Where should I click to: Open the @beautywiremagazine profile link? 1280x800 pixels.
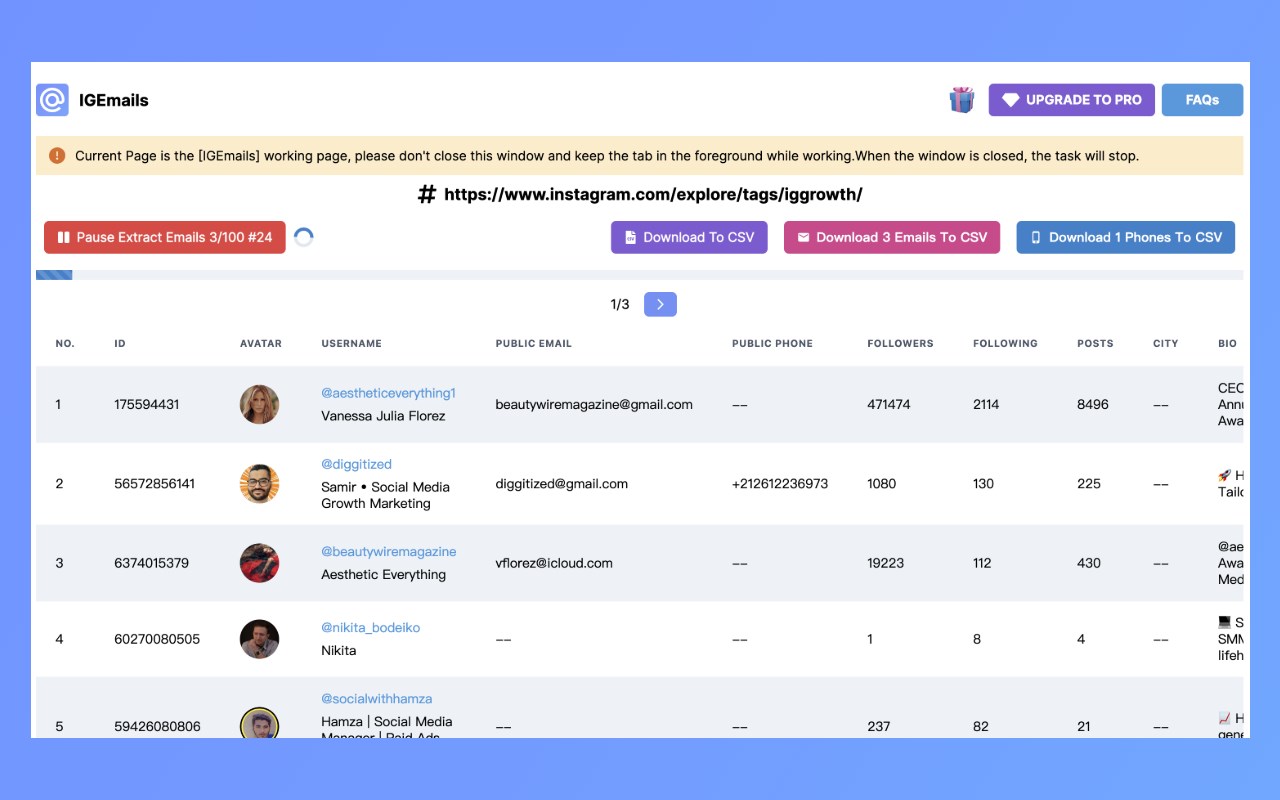click(x=388, y=551)
